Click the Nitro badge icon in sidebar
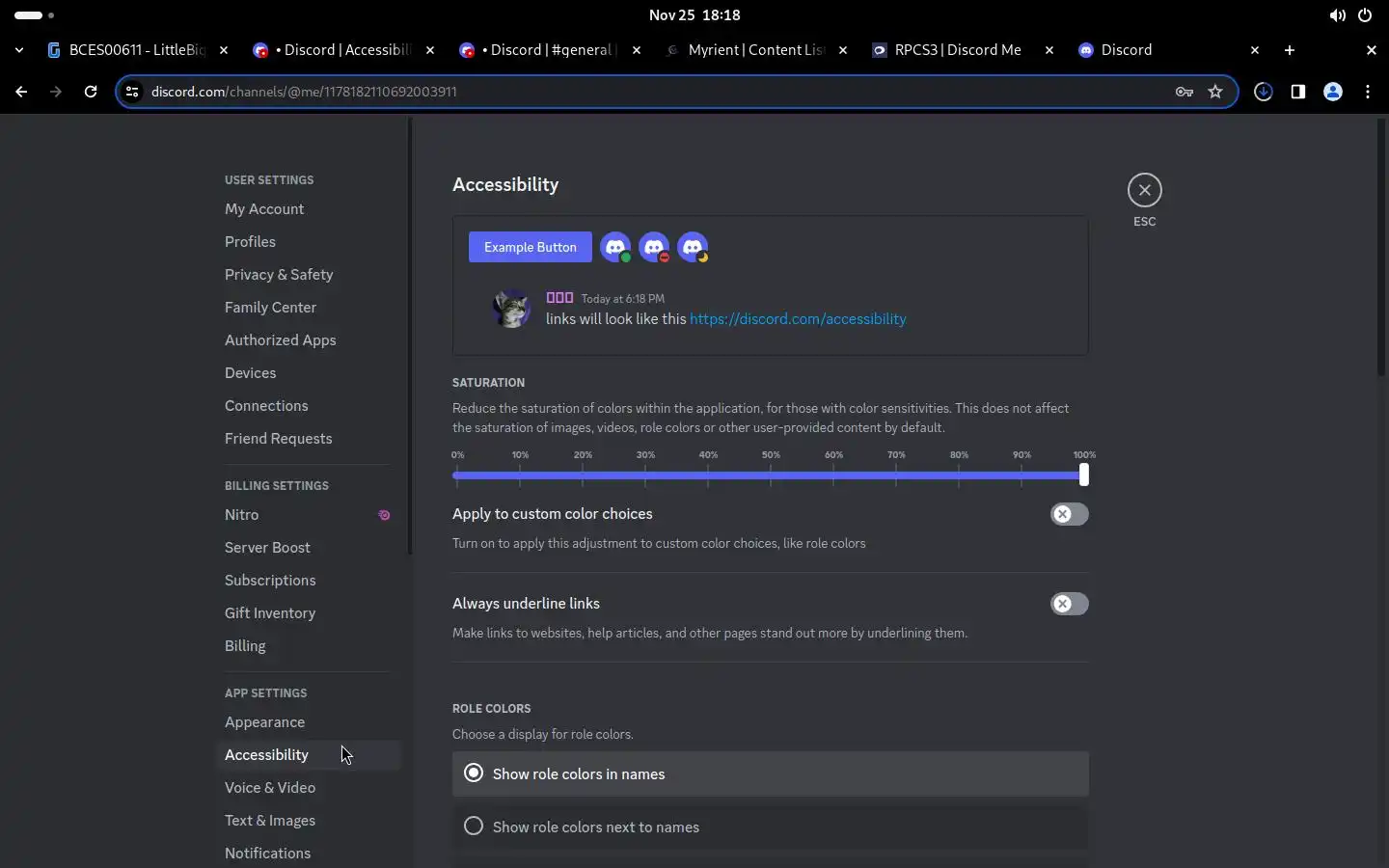The height and width of the screenshot is (868, 1389). click(x=384, y=515)
